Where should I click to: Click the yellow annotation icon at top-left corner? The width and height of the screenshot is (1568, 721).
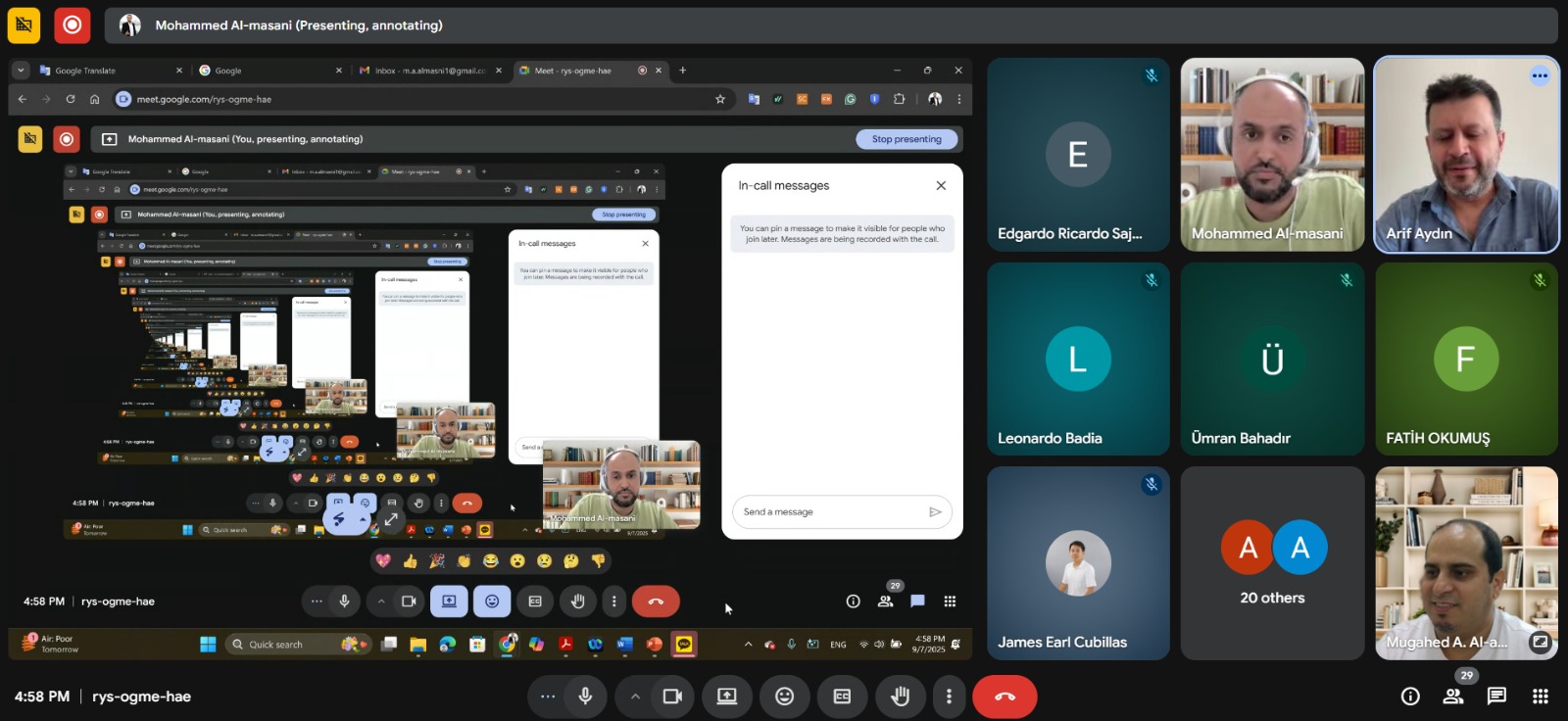click(x=24, y=25)
